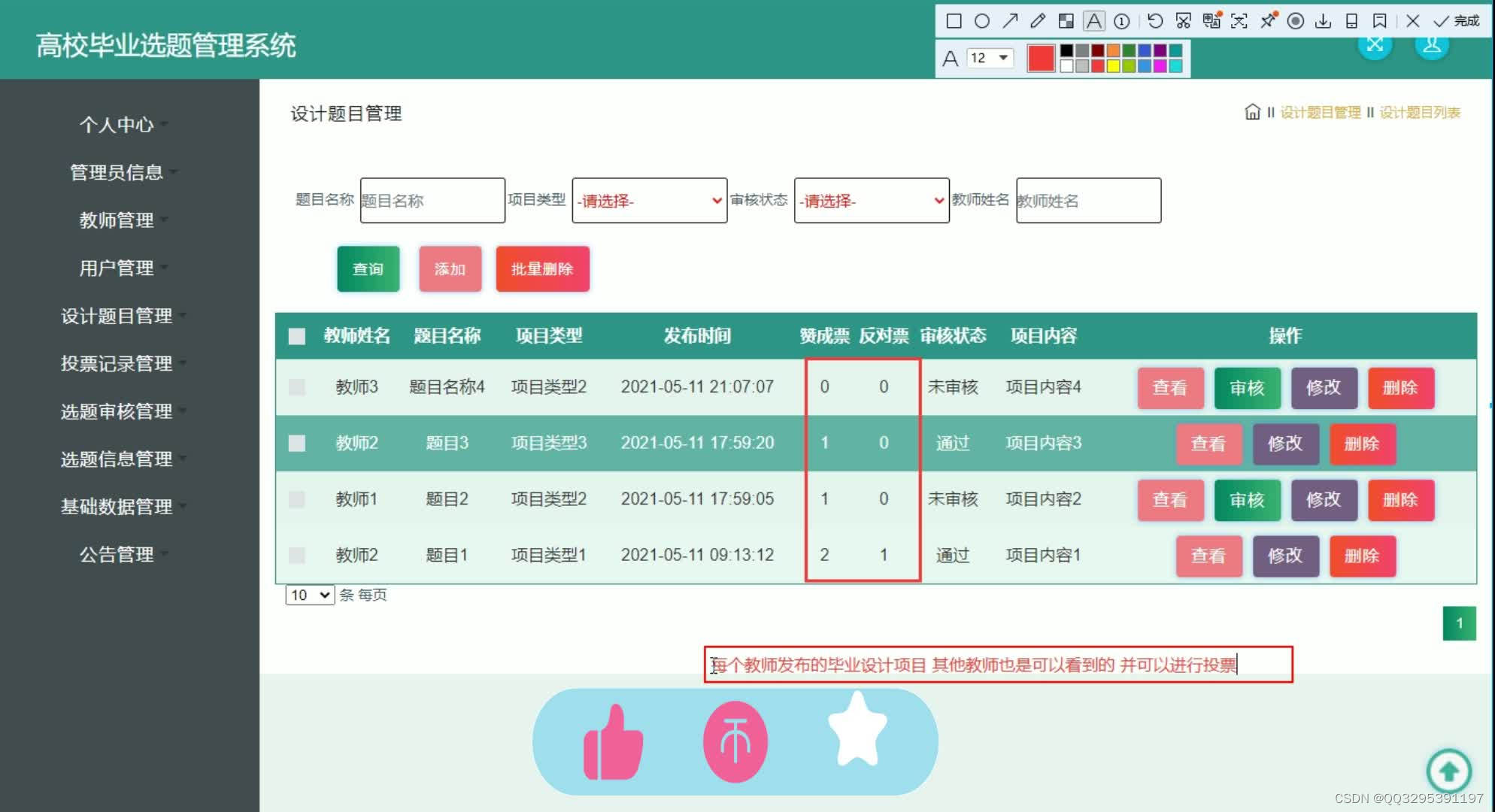Viewport: 1495px width, 812px height.
Task: Pick the black color swatch
Action: click(1066, 51)
